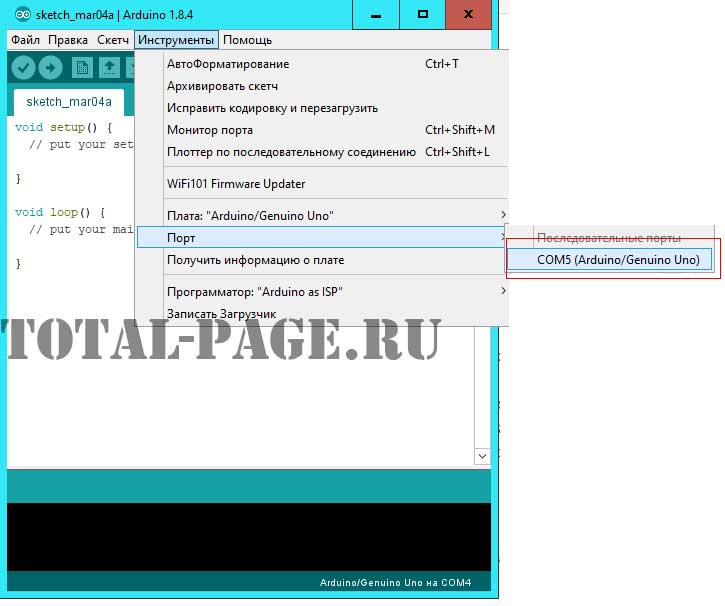Click the Open sketch up-arrow icon
The height and width of the screenshot is (606, 725).
[x=110, y=68]
